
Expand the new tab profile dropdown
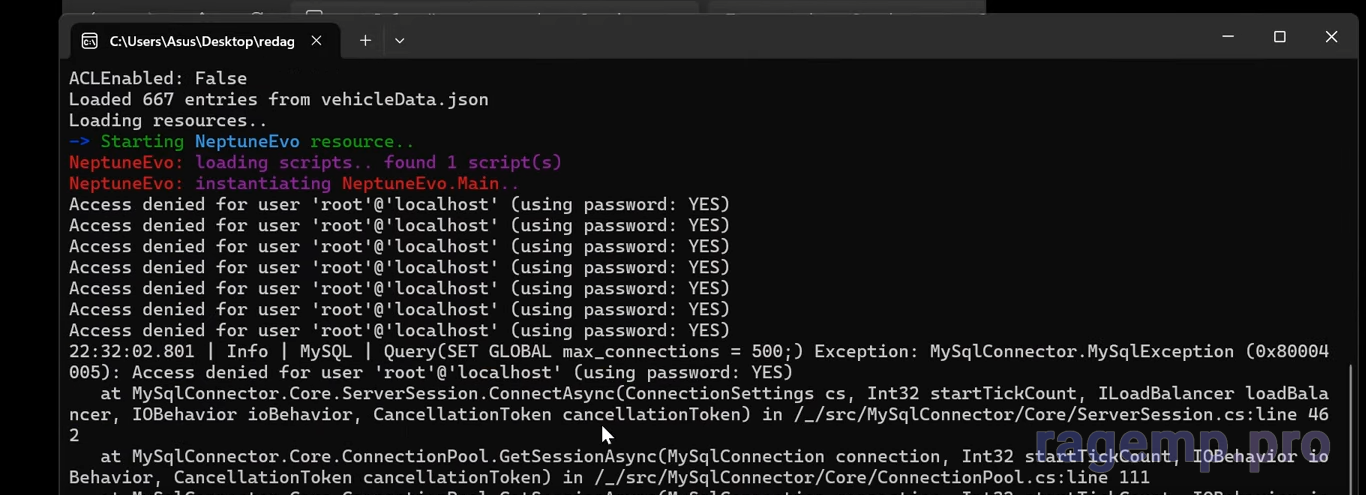tap(399, 41)
